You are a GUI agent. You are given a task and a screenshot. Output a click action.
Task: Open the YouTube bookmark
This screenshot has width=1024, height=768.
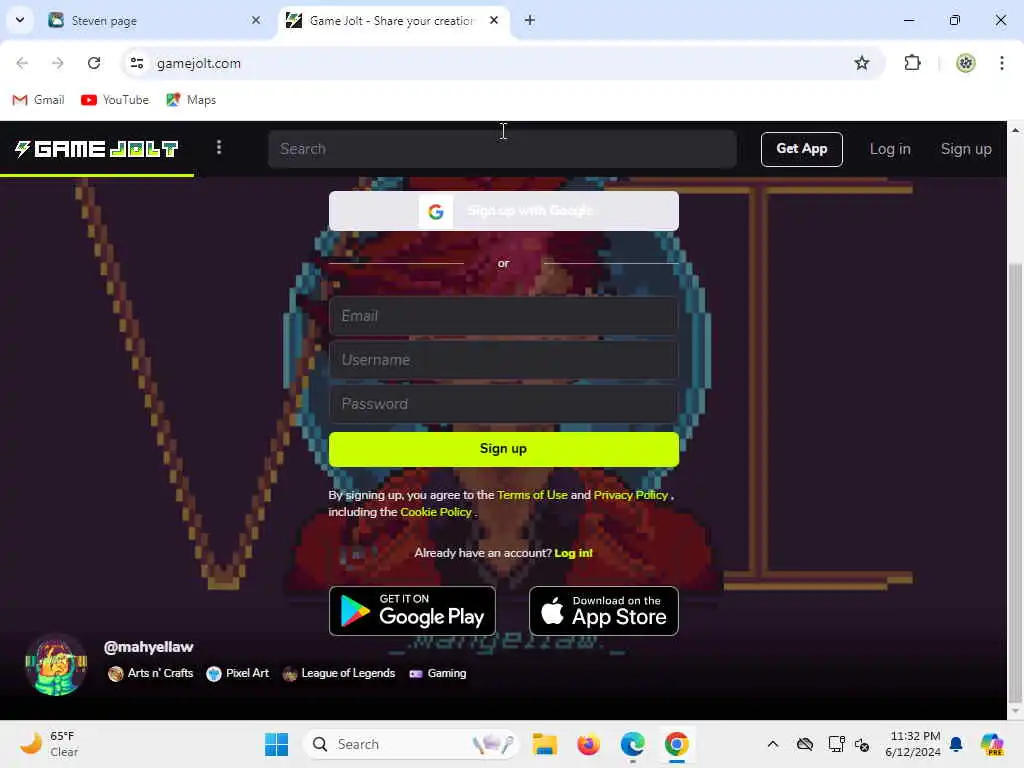coord(115,100)
